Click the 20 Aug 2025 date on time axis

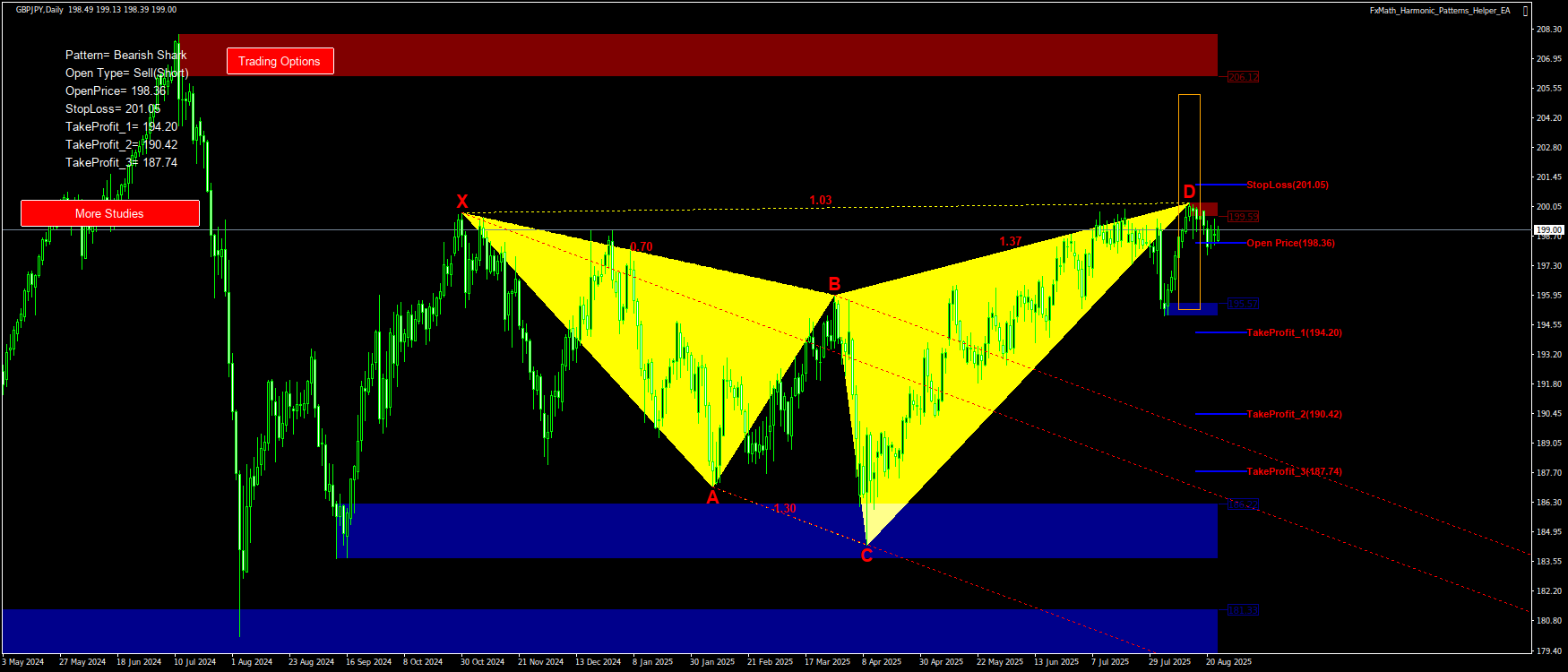(1228, 662)
